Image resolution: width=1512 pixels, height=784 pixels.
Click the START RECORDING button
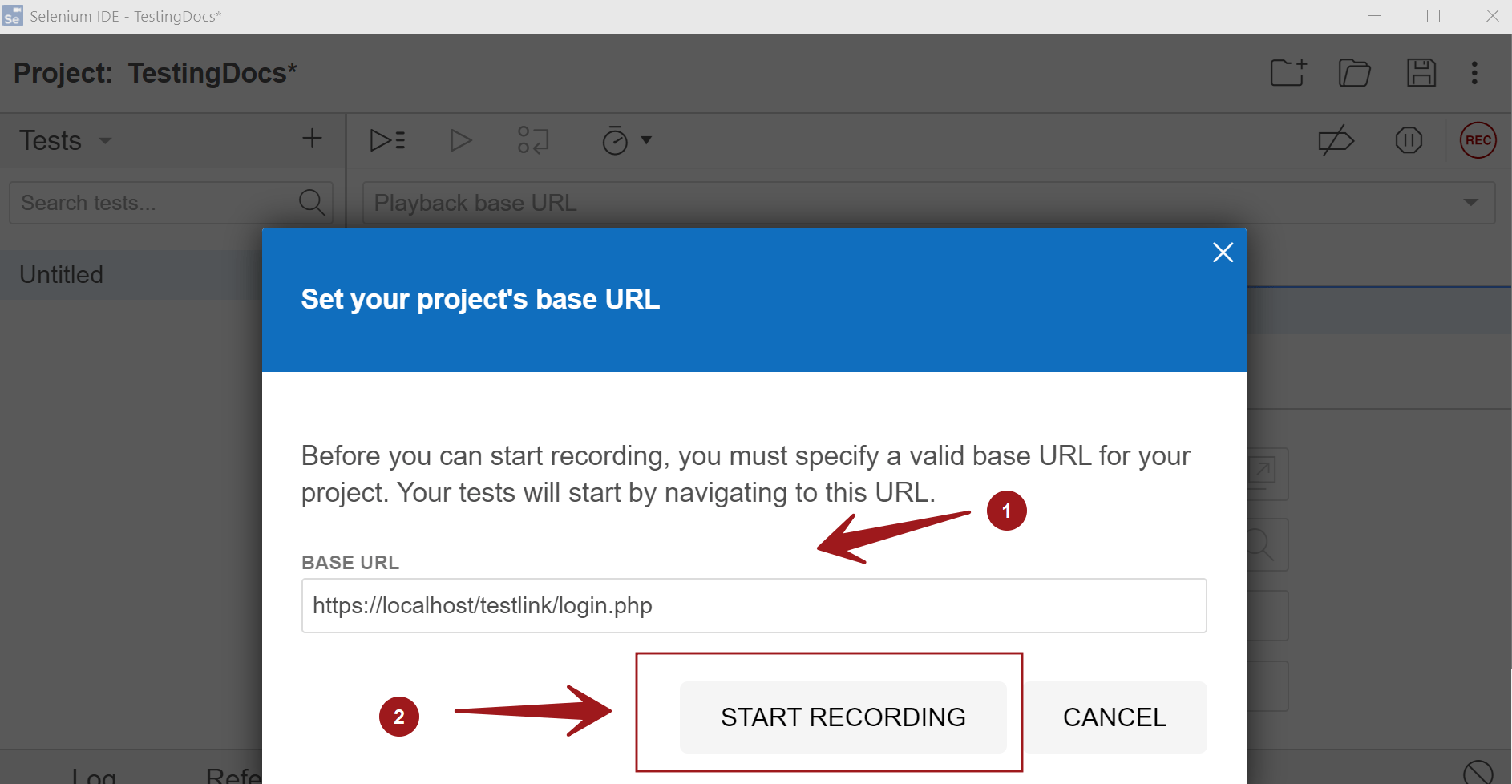843,717
